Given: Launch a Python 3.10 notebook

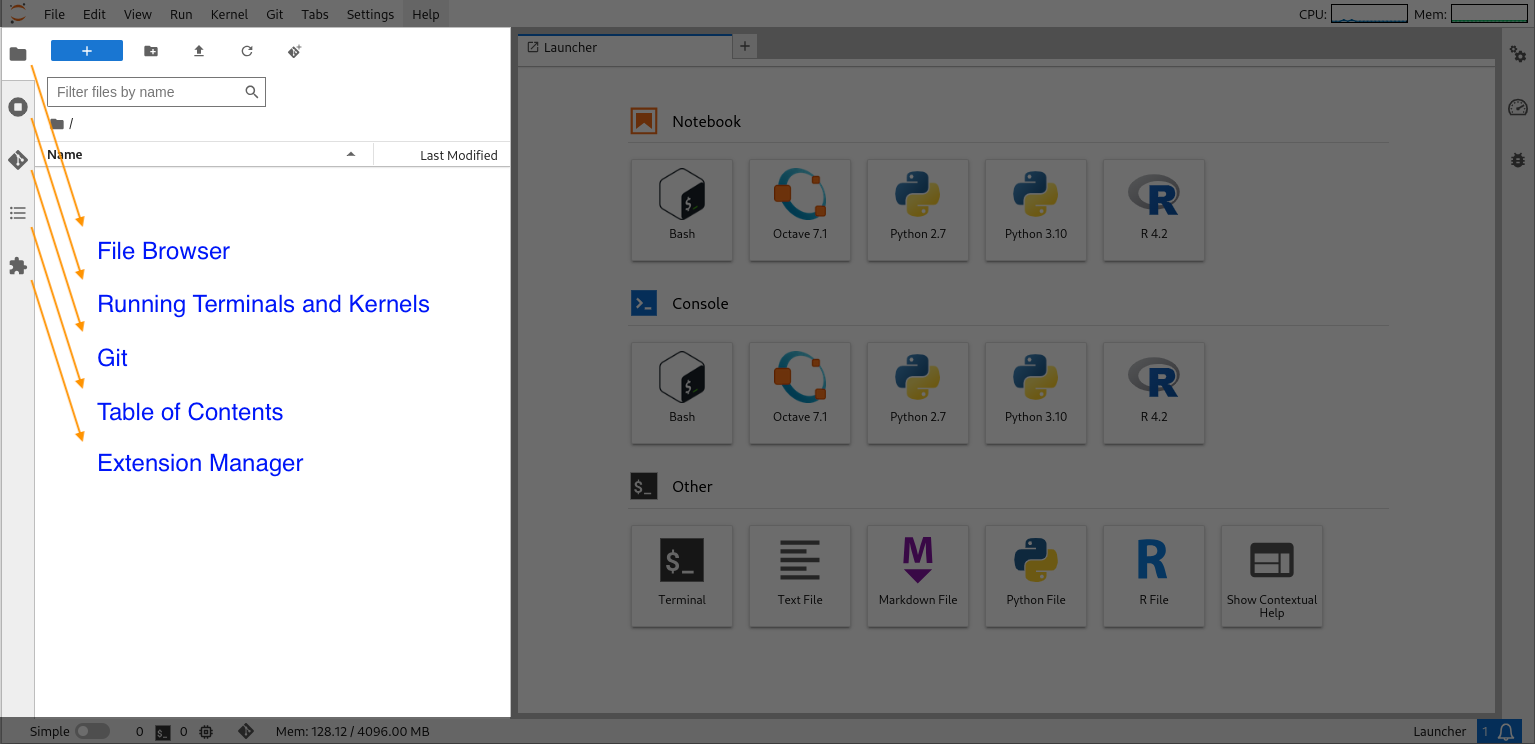Looking at the screenshot, I should pyautogui.click(x=1036, y=210).
